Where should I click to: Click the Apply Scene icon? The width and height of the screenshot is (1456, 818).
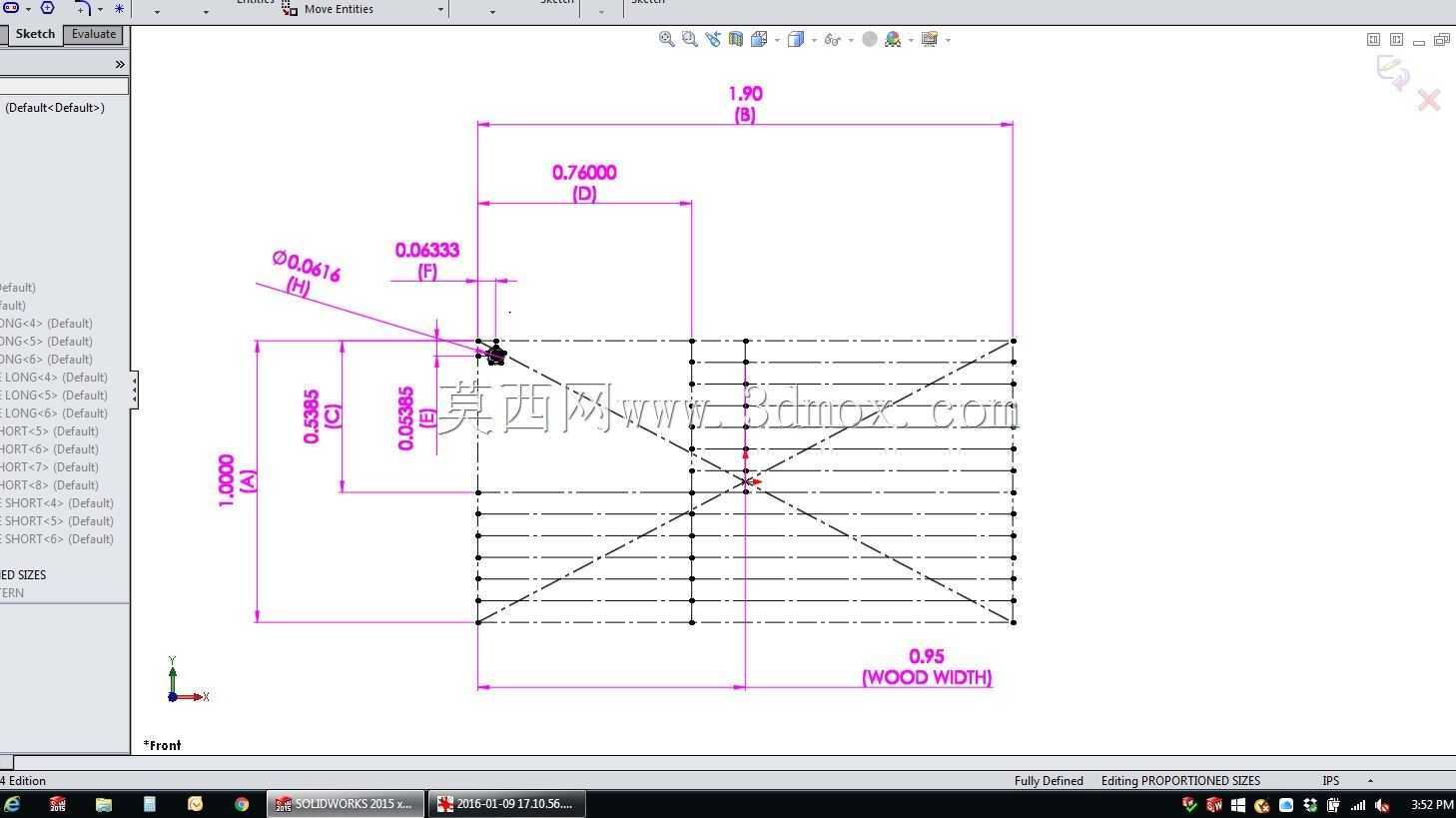[x=893, y=39]
